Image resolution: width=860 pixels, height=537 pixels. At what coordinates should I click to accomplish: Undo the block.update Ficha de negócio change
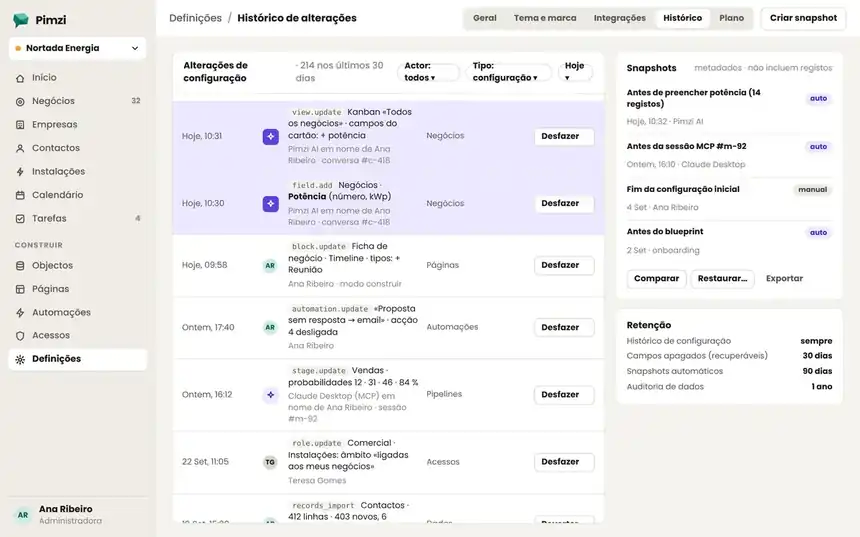tap(564, 265)
